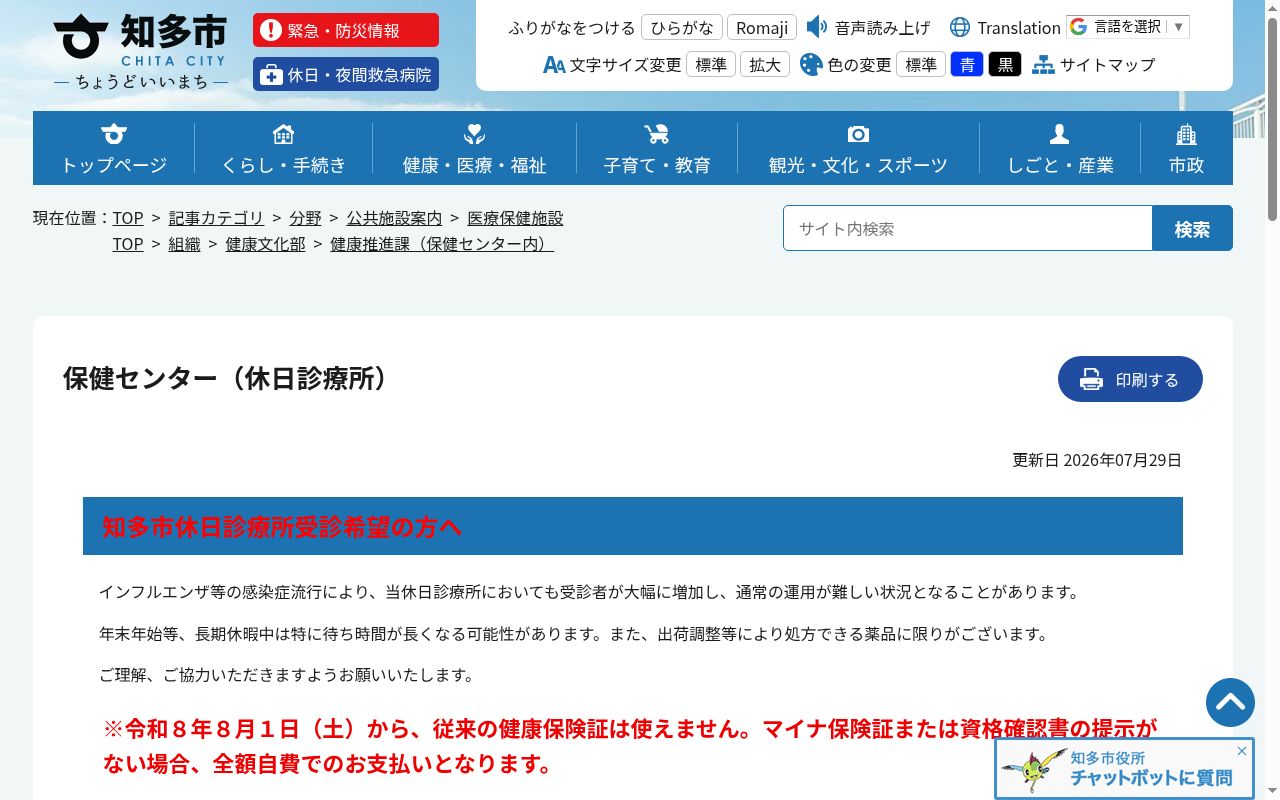Click the 健康推進課（保健センター内） breadcrumb link
Image resolution: width=1280 pixels, height=800 pixels.
442,244
